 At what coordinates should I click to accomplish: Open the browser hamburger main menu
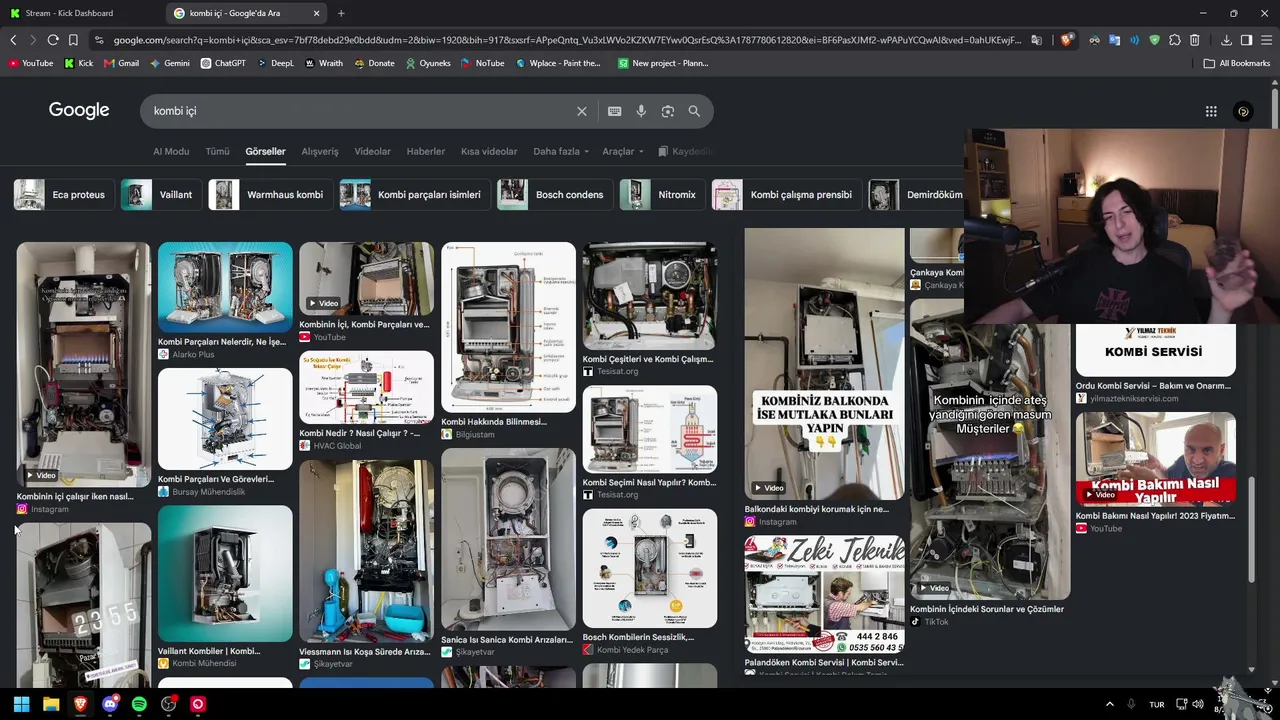(1267, 40)
